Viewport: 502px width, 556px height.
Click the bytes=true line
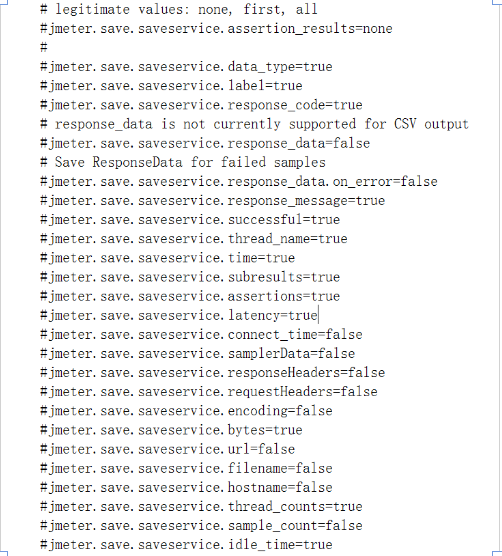(x=171, y=430)
